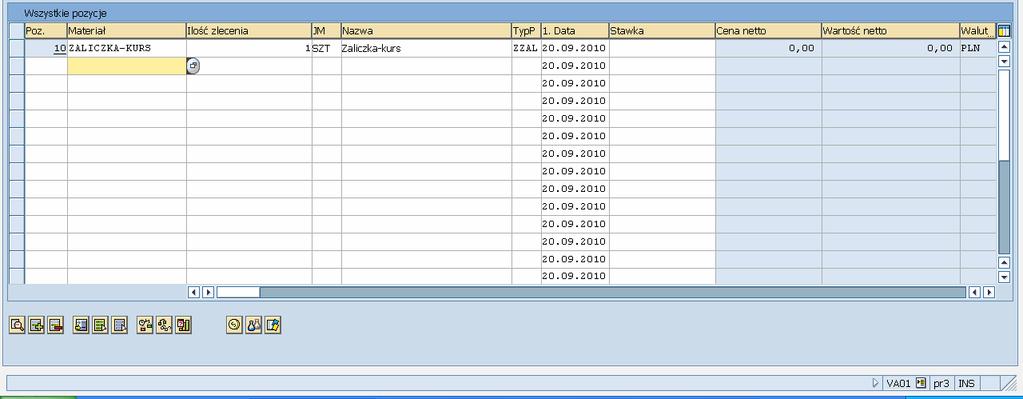Click the pr3 server name in status bar

(x=940, y=383)
